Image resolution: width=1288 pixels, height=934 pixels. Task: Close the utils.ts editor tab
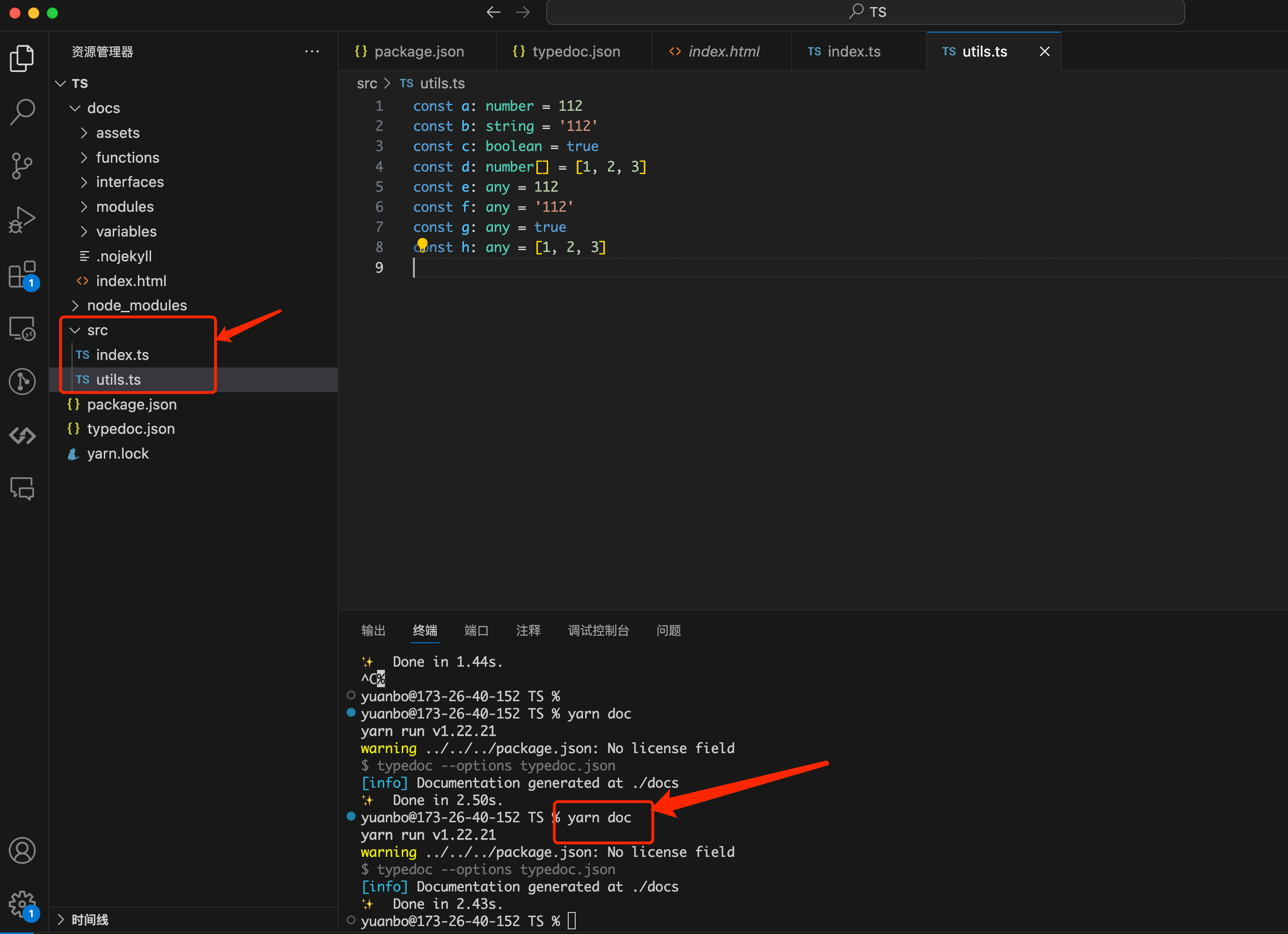click(x=1044, y=52)
